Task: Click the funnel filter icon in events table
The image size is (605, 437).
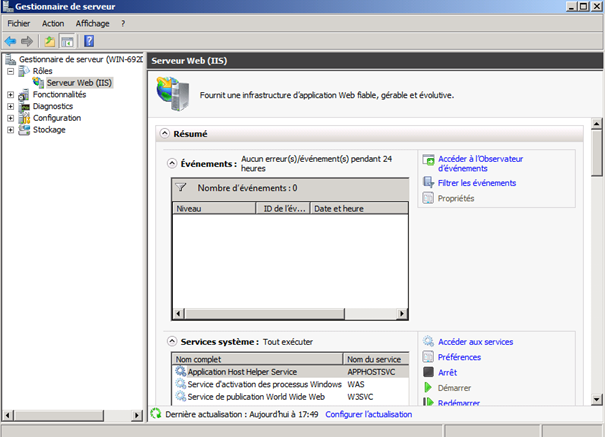Action: point(181,187)
